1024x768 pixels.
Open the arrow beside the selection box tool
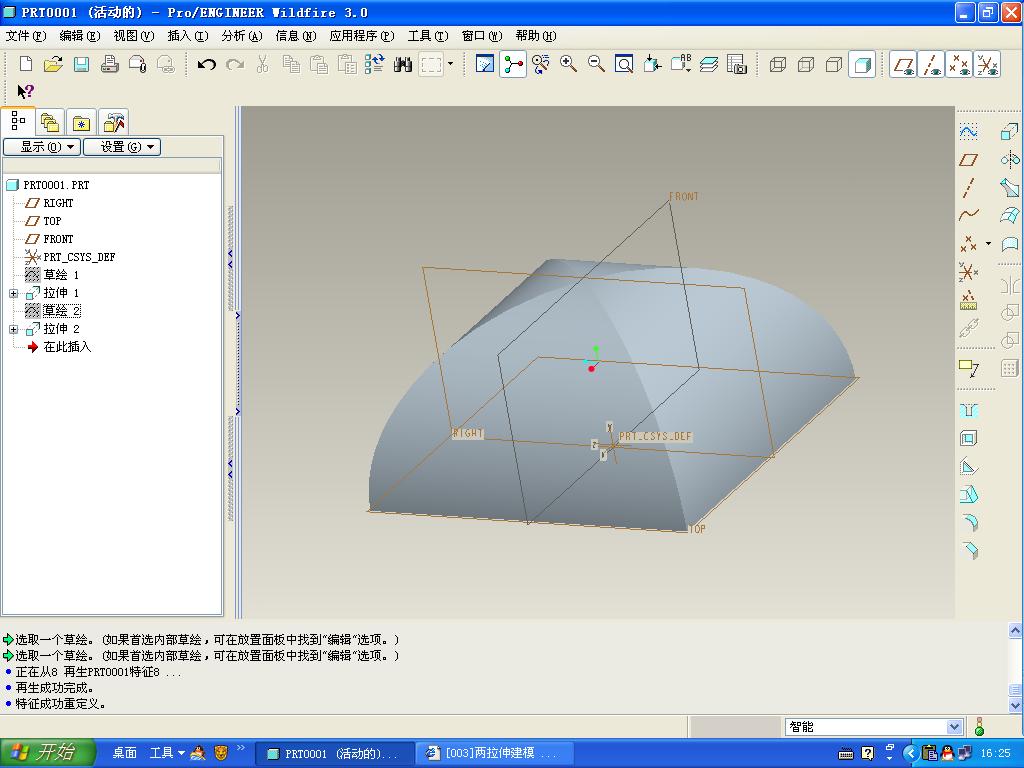(451, 64)
